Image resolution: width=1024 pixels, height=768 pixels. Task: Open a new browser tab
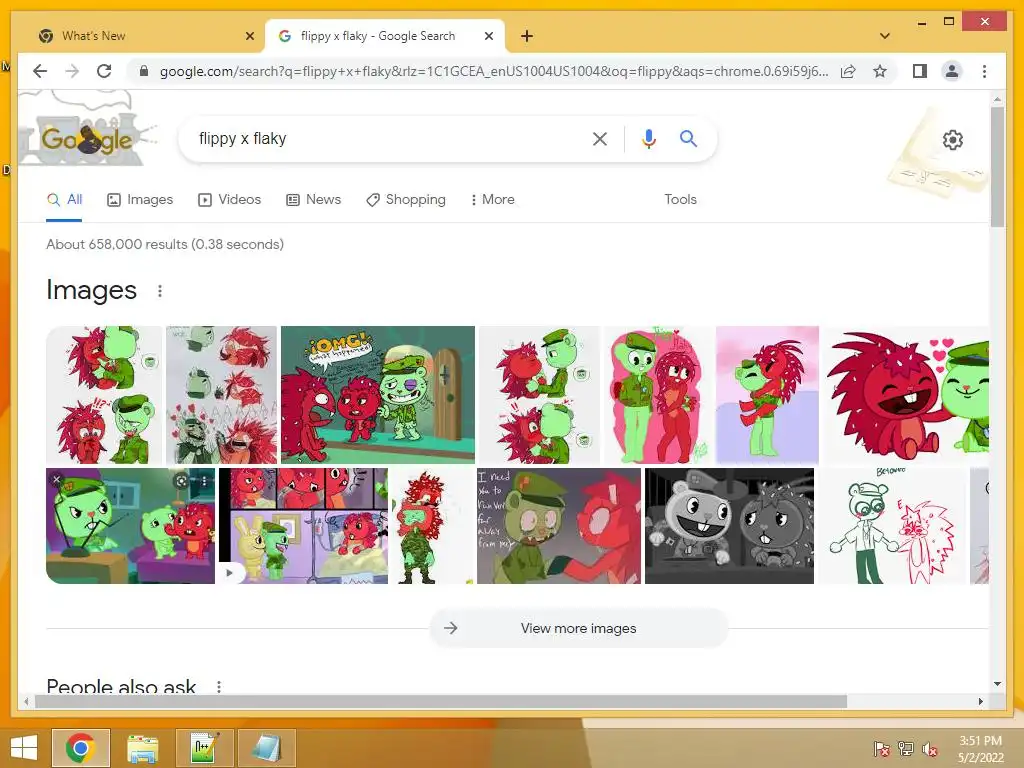tap(526, 36)
